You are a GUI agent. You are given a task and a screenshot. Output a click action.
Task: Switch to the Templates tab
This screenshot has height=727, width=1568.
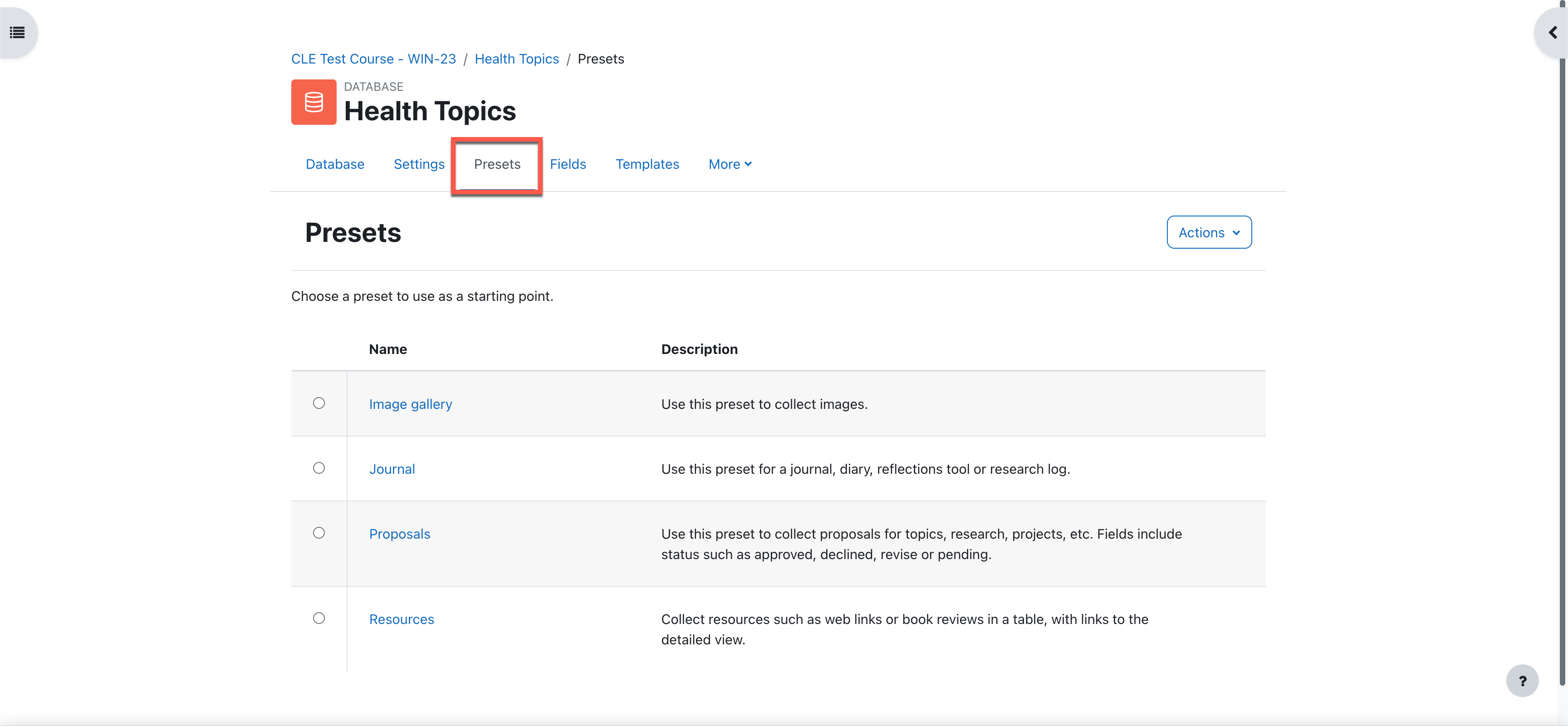[x=647, y=164]
